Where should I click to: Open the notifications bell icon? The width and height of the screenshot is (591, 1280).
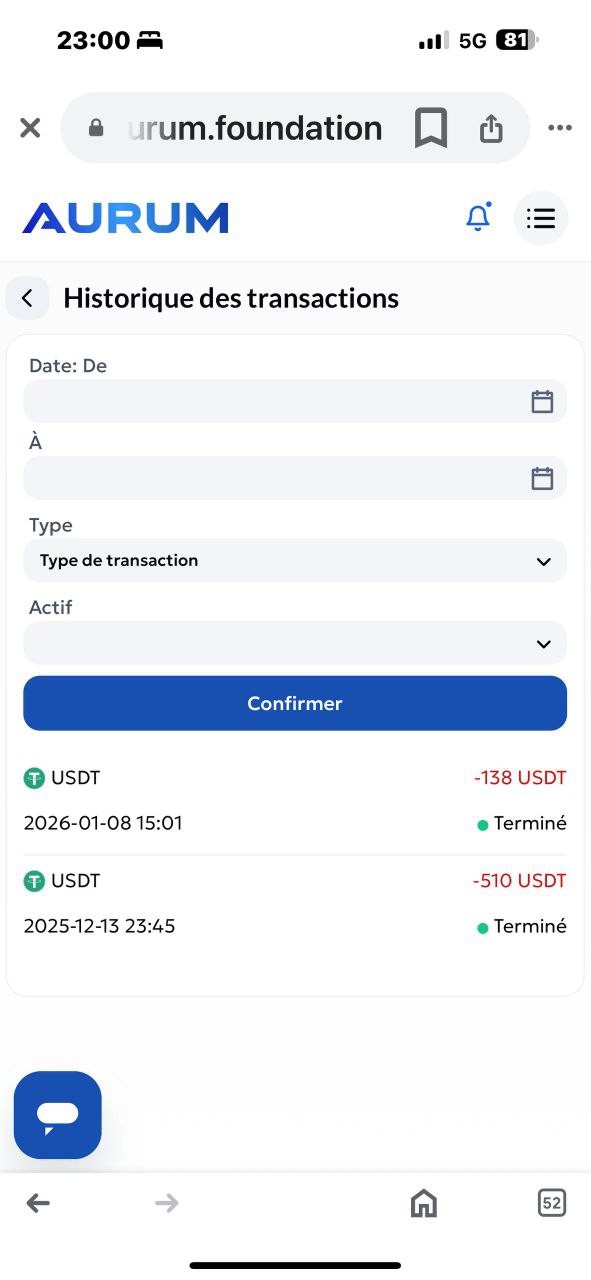coord(479,217)
